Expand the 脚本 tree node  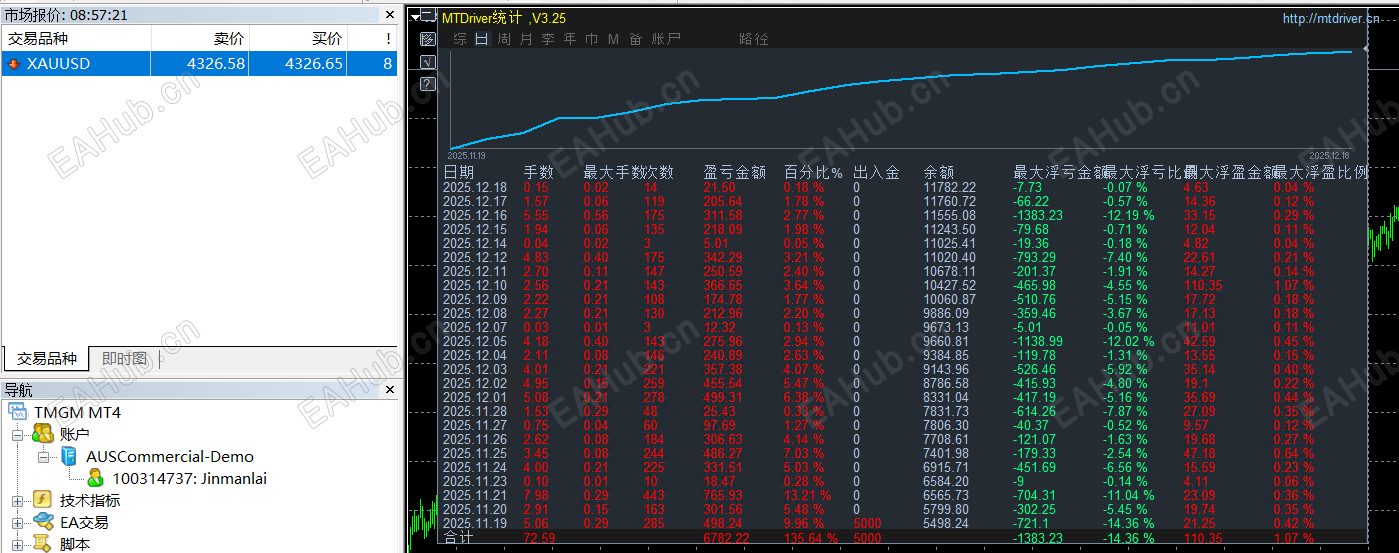tap(17, 545)
